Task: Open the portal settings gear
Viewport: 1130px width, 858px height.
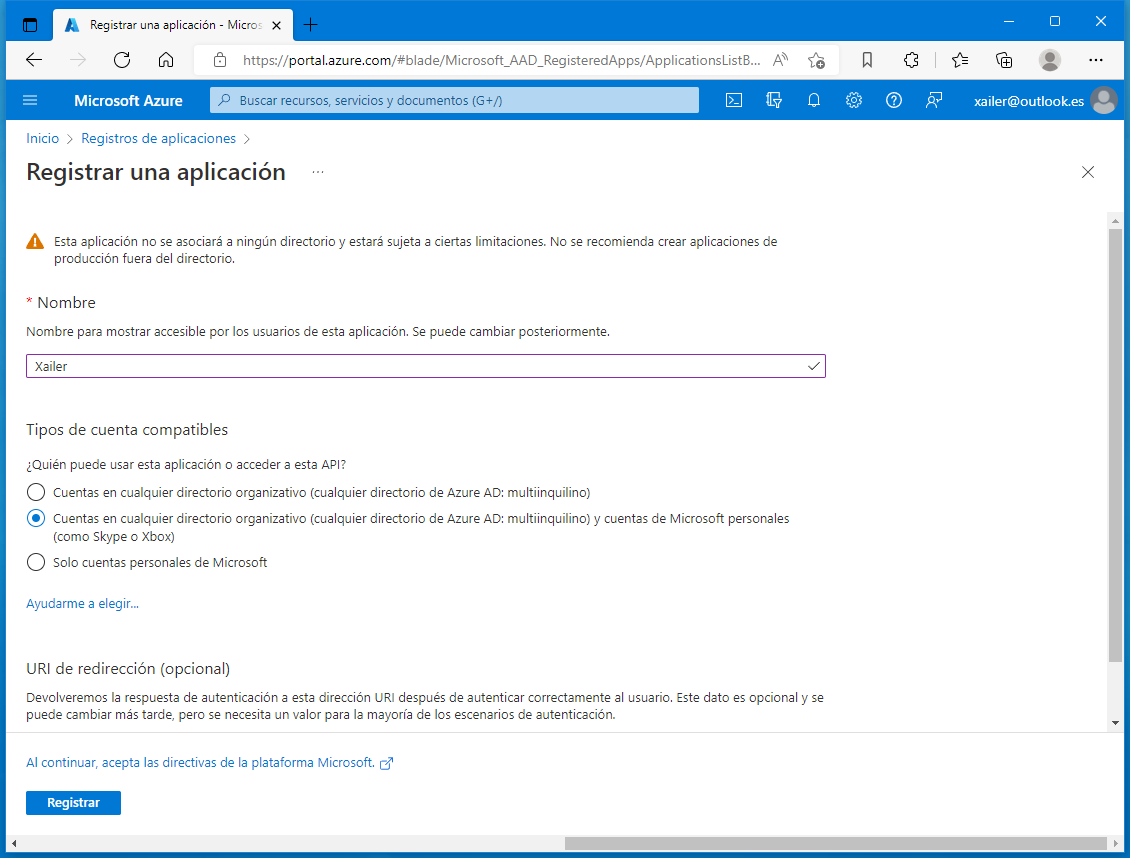Action: click(x=854, y=100)
